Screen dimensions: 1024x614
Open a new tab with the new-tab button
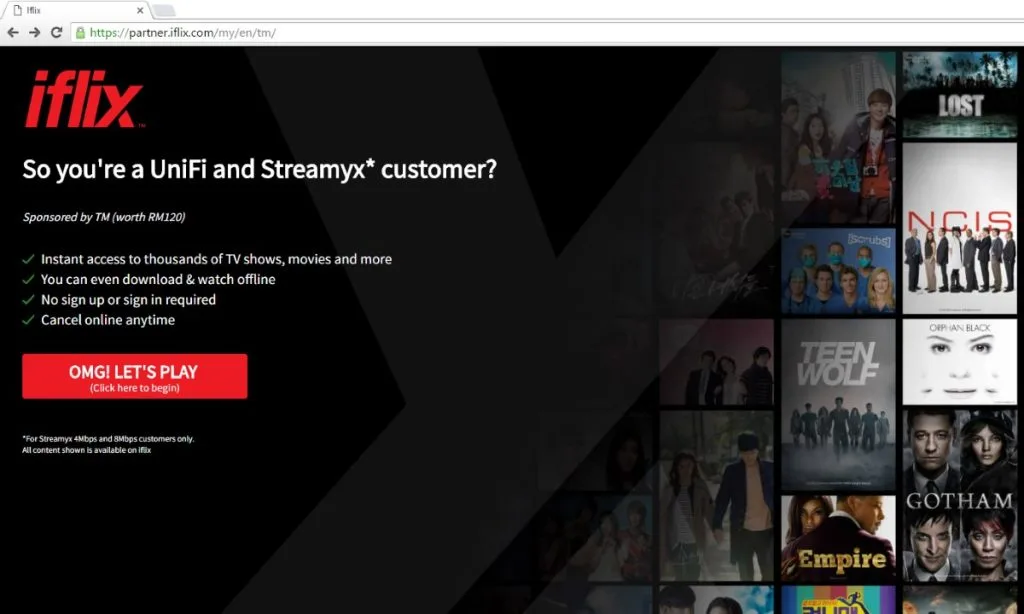point(163,10)
